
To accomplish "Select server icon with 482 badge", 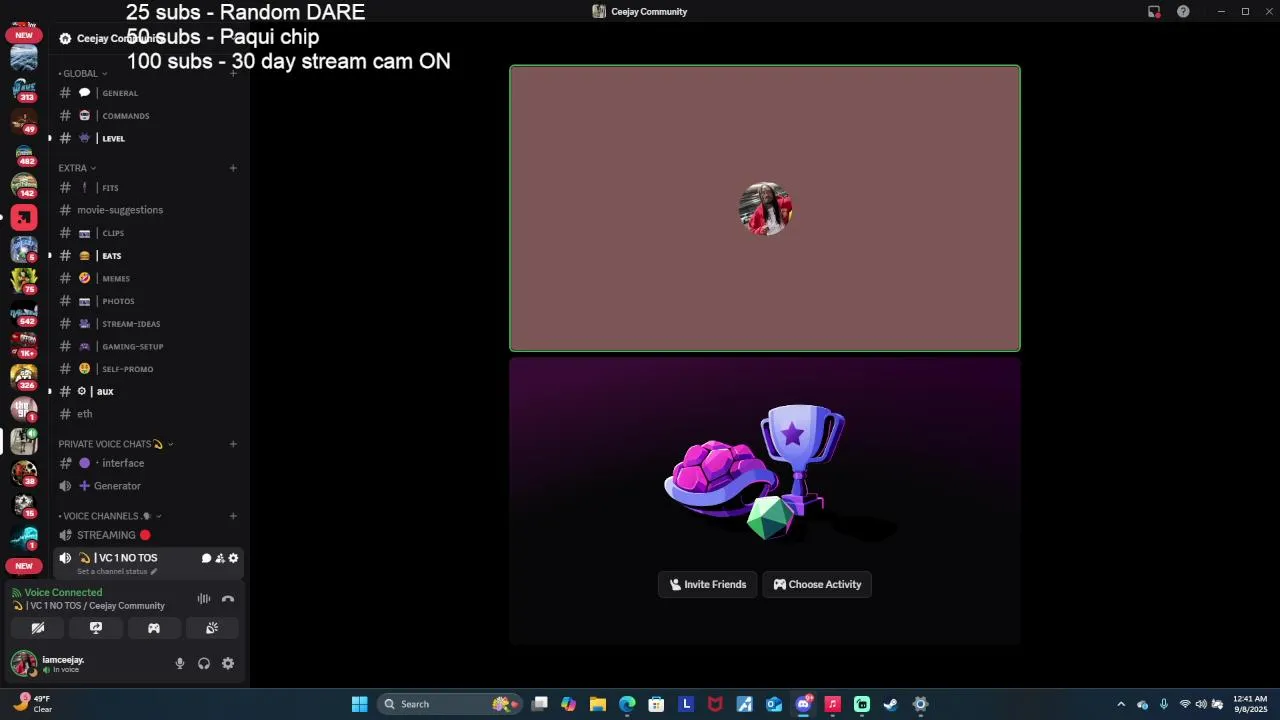I will [x=24, y=153].
